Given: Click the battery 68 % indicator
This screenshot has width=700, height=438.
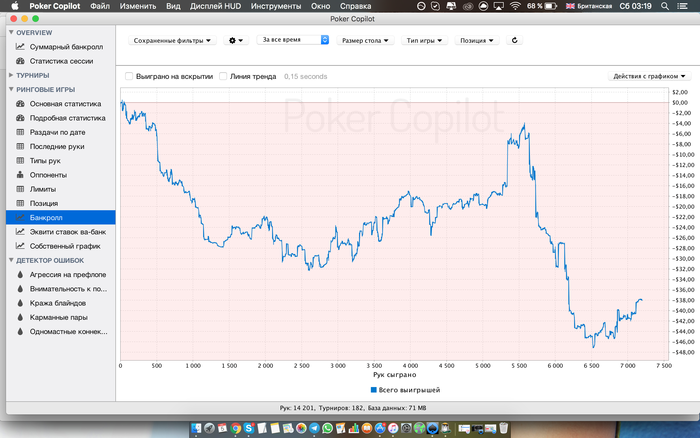Looking at the screenshot, I should click(x=542, y=6).
